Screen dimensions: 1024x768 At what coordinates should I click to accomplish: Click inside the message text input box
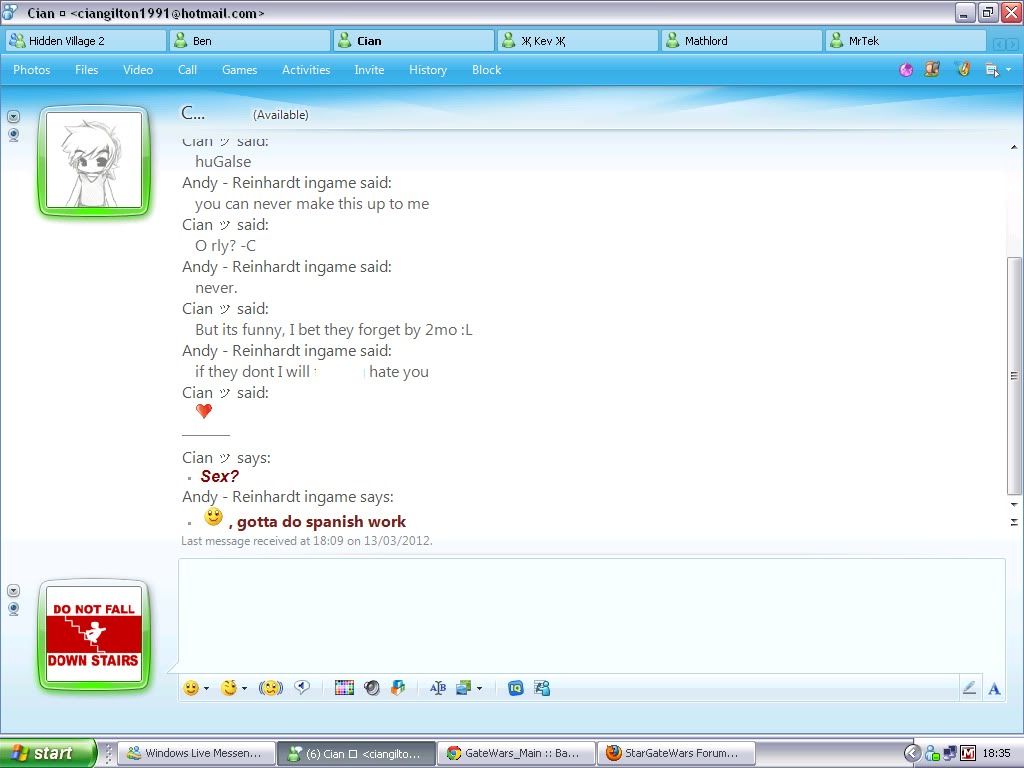pyautogui.click(x=590, y=612)
